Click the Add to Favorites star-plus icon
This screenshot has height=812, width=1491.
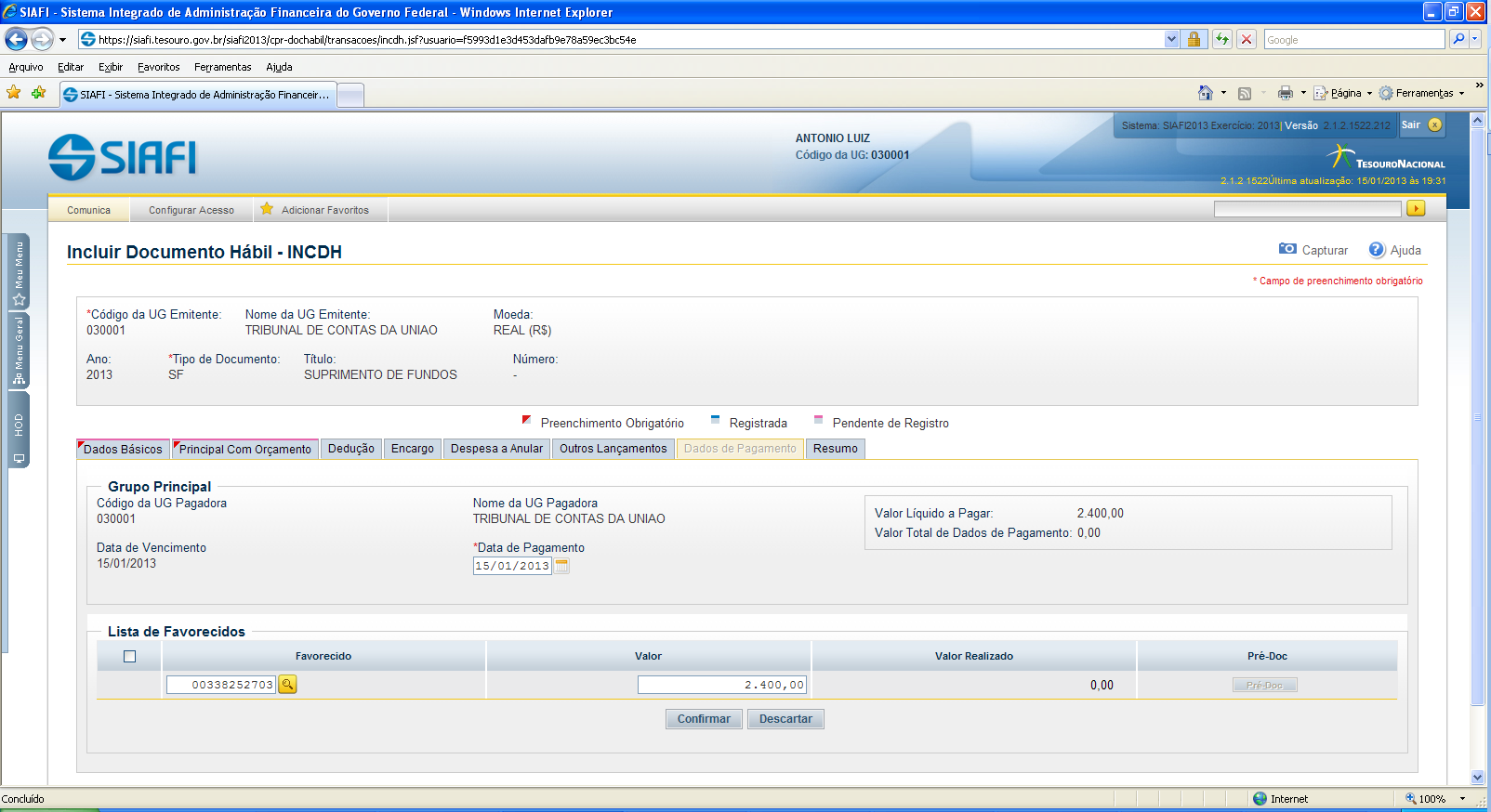pos(38,93)
